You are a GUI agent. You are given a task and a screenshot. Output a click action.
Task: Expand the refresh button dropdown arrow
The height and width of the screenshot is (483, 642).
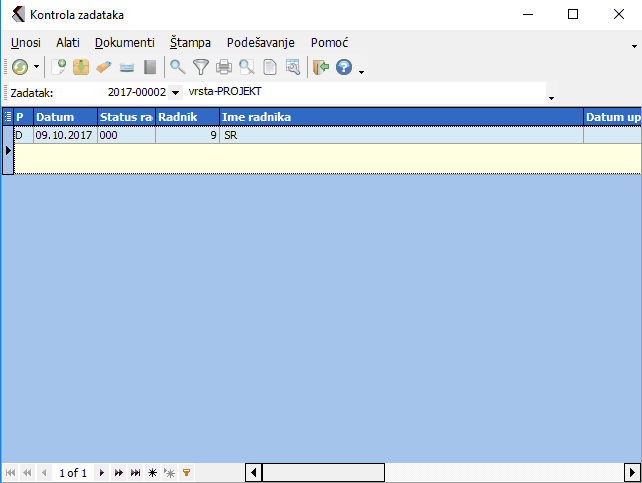[37, 68]
